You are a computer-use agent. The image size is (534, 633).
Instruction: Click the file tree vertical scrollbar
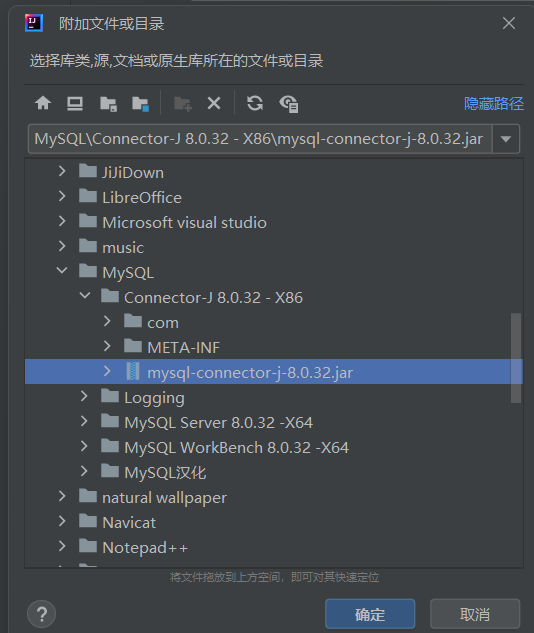click(516, 358)
